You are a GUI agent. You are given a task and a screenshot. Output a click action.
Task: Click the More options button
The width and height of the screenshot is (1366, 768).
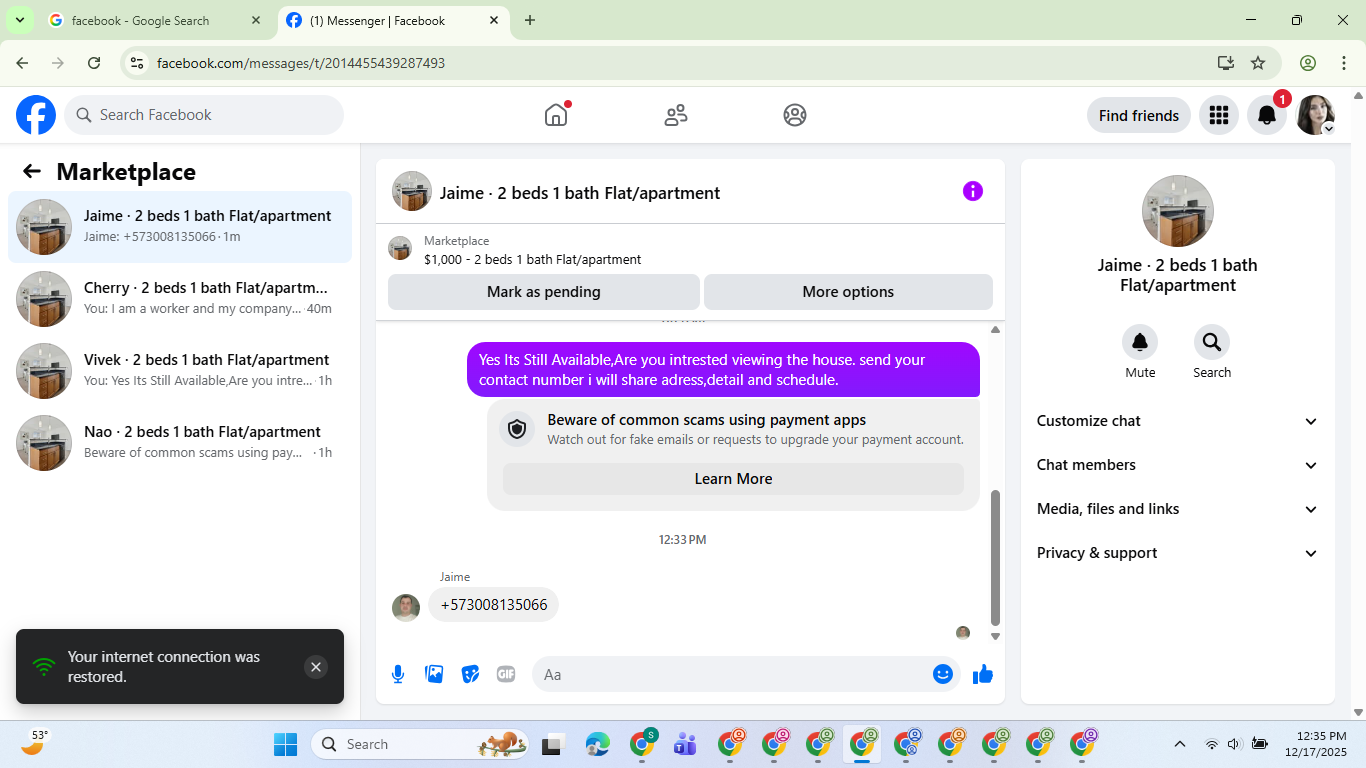tap(848, 292)
